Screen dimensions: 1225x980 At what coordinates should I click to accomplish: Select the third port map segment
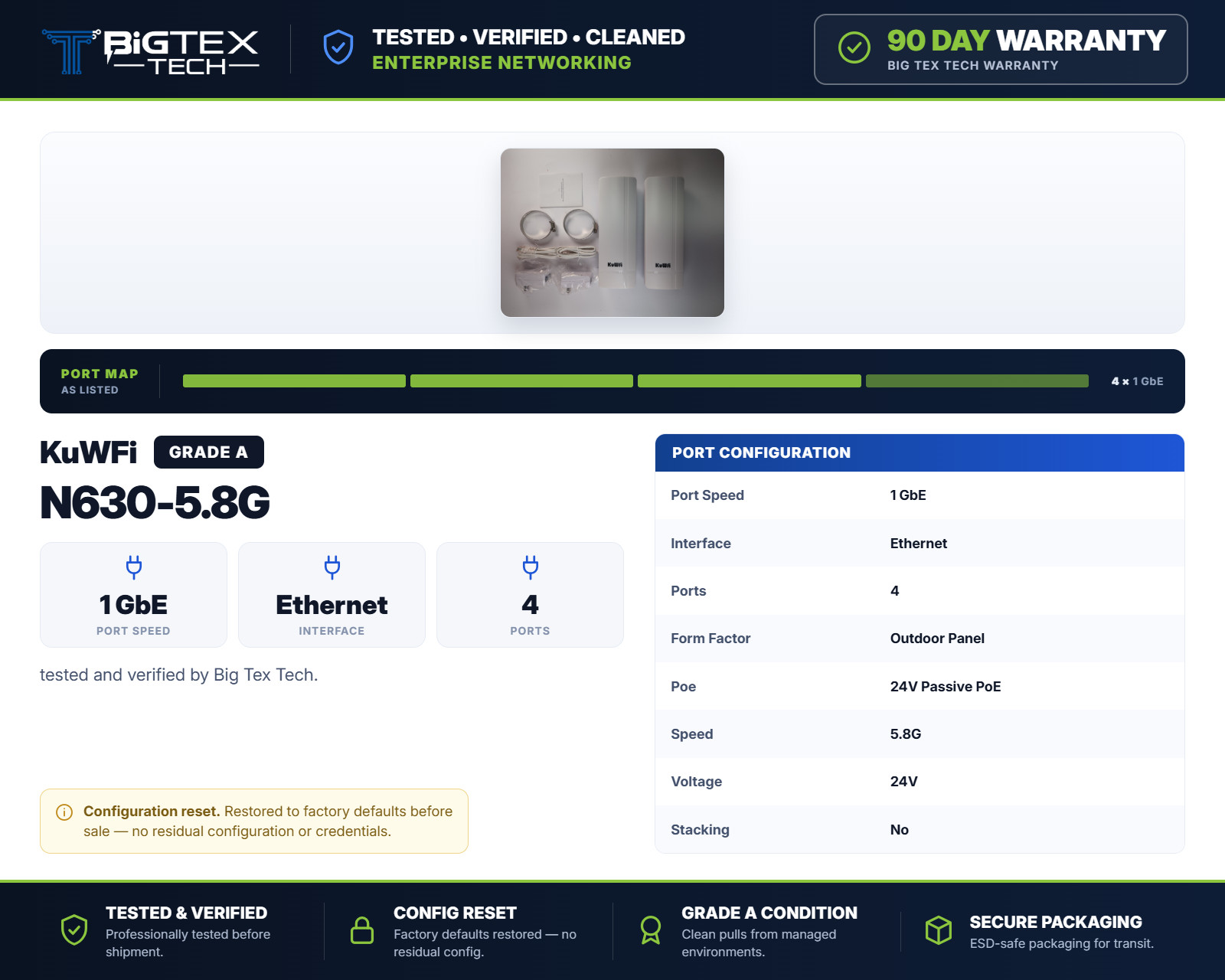750,381
